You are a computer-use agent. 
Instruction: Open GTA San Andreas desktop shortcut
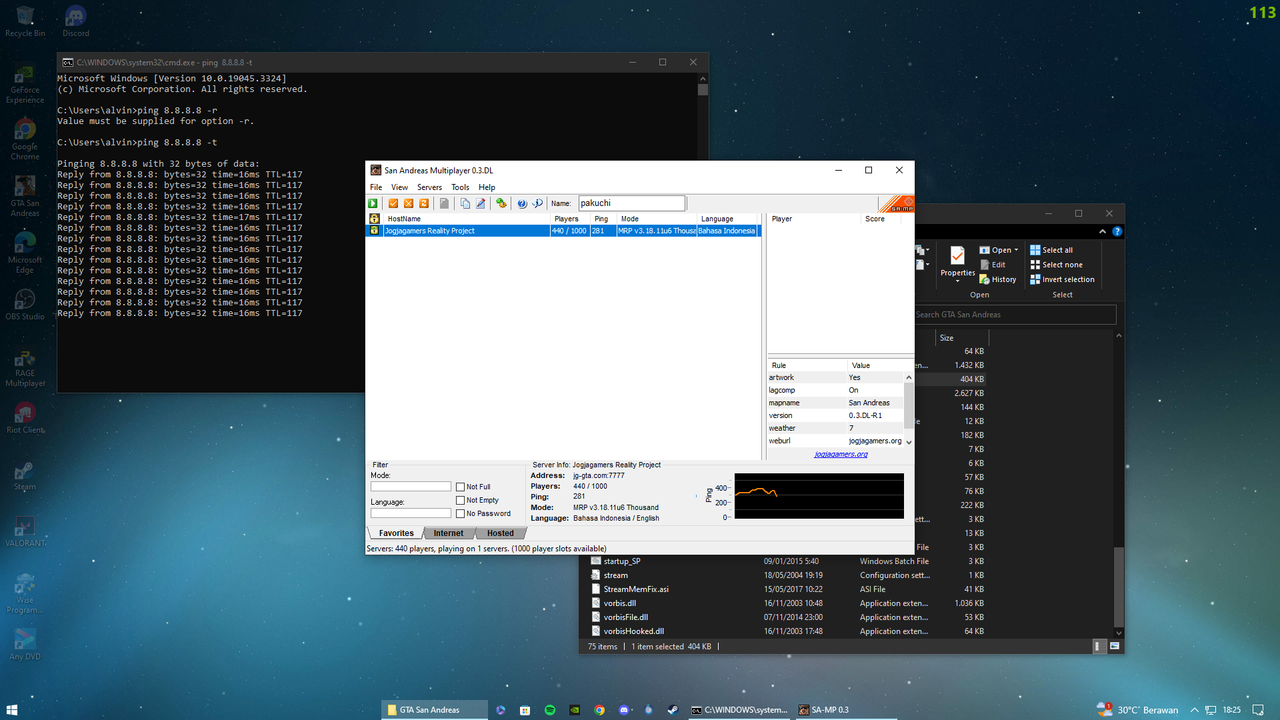pyautogui.click(x=25, y=193)
